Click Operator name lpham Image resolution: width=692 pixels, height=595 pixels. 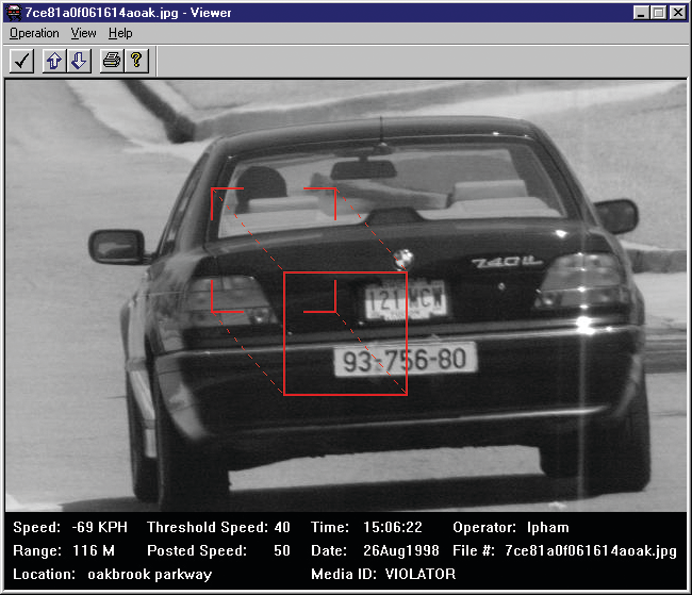tap(548, 527)
